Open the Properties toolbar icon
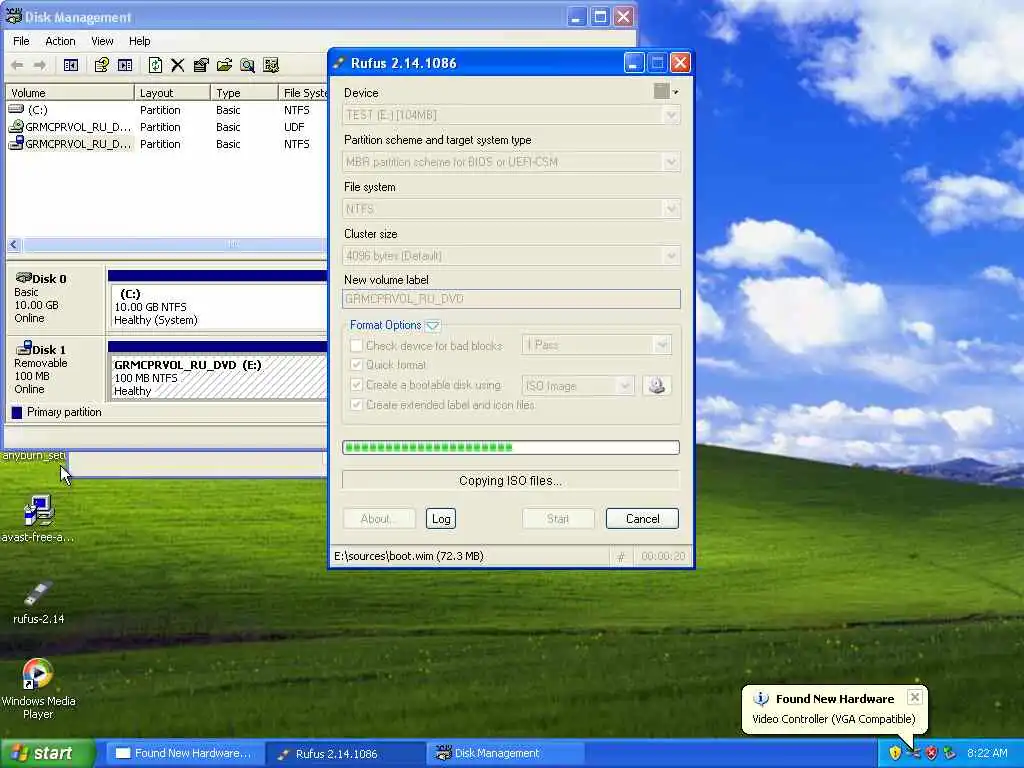 point(201,65)
